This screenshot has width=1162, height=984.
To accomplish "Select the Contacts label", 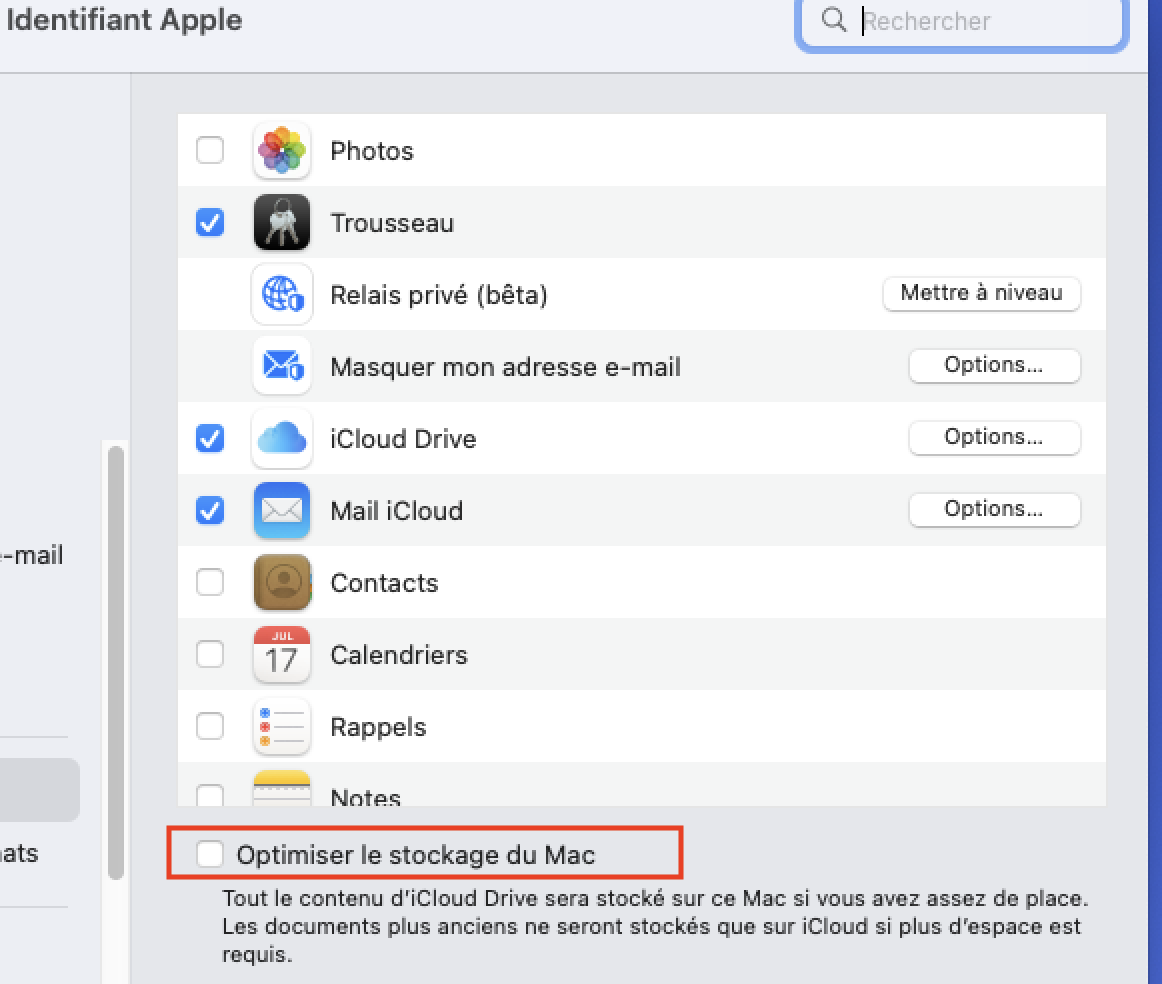I will pyautogui.click(x=384, y=583).
